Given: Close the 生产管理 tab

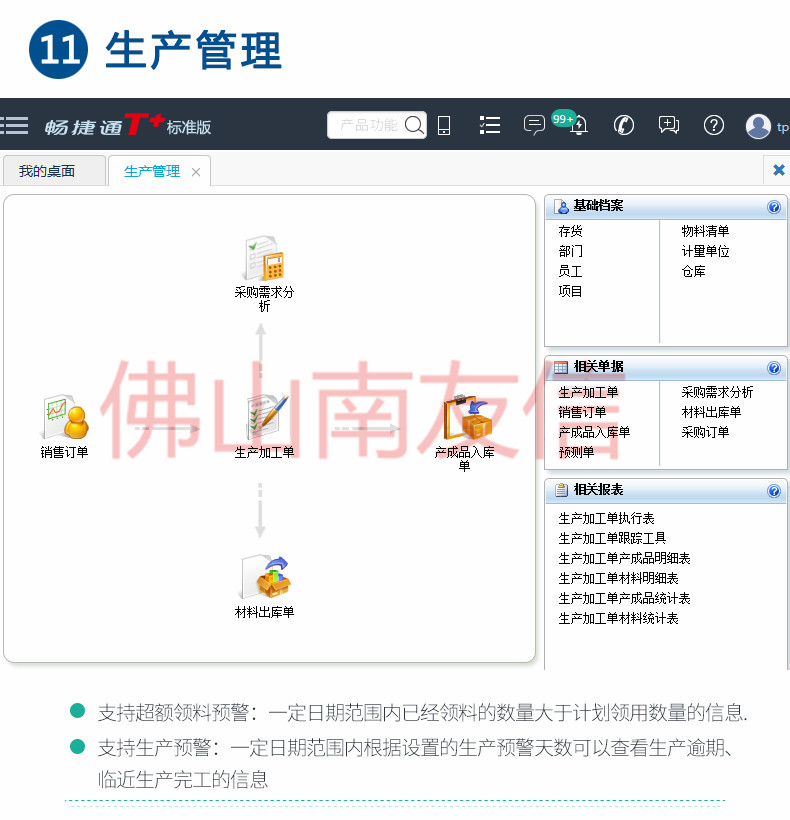Looking at the screenshot, I should tap(196, 172).
